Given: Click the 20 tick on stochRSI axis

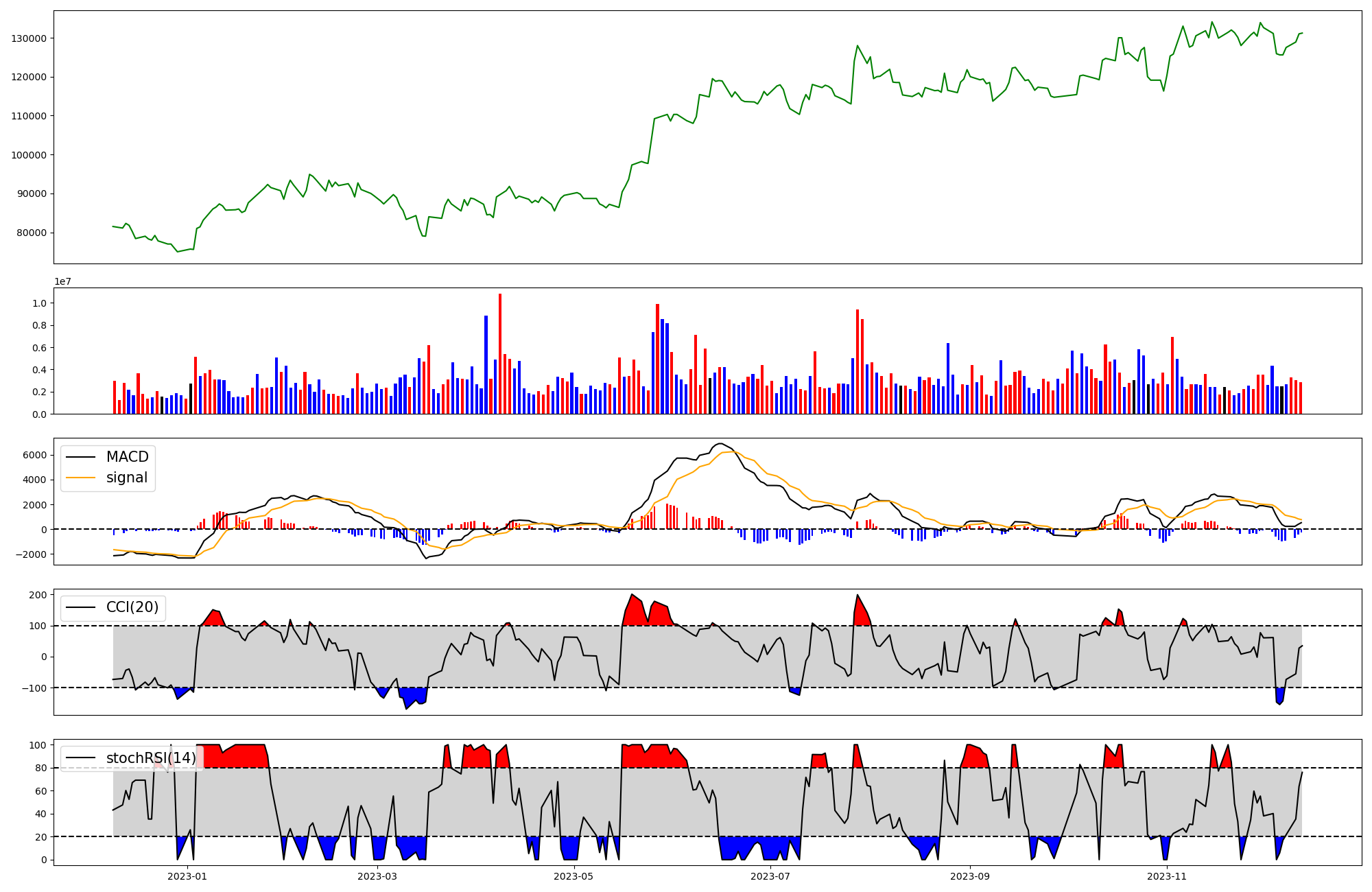Looking at the screenshot, I should [x=40, y=837].
